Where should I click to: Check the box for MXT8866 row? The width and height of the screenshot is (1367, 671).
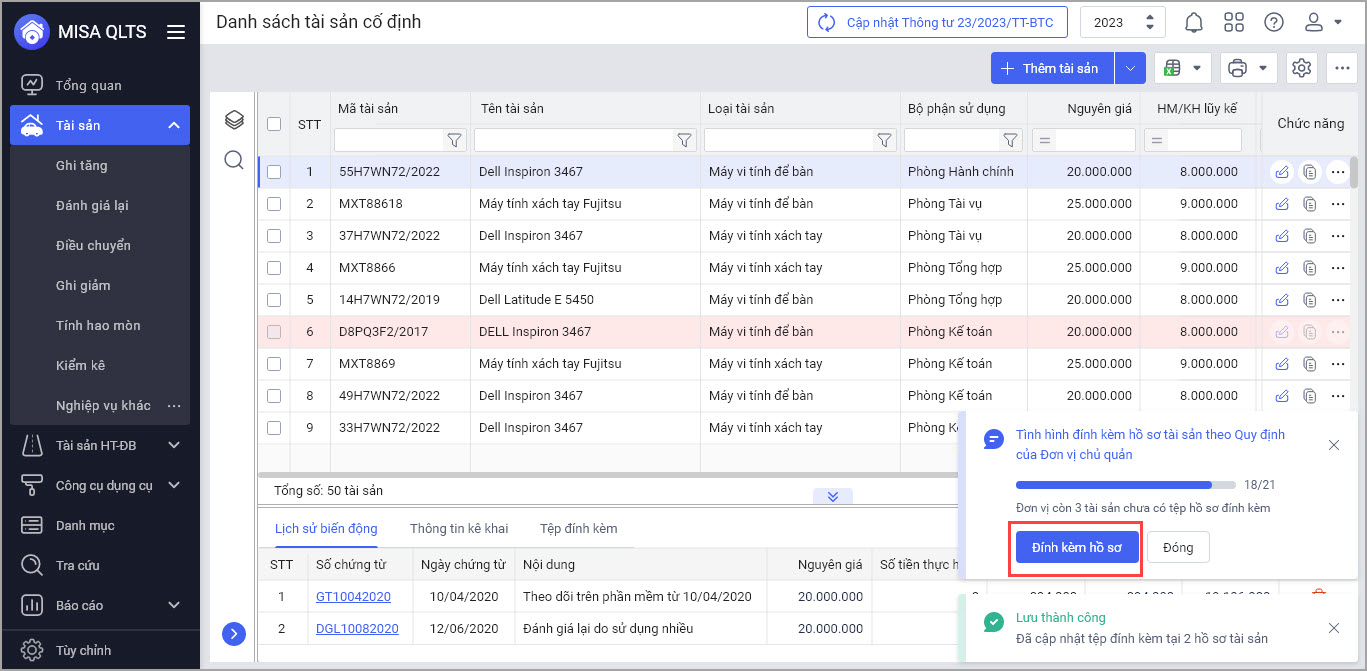[x=274, y=268]
